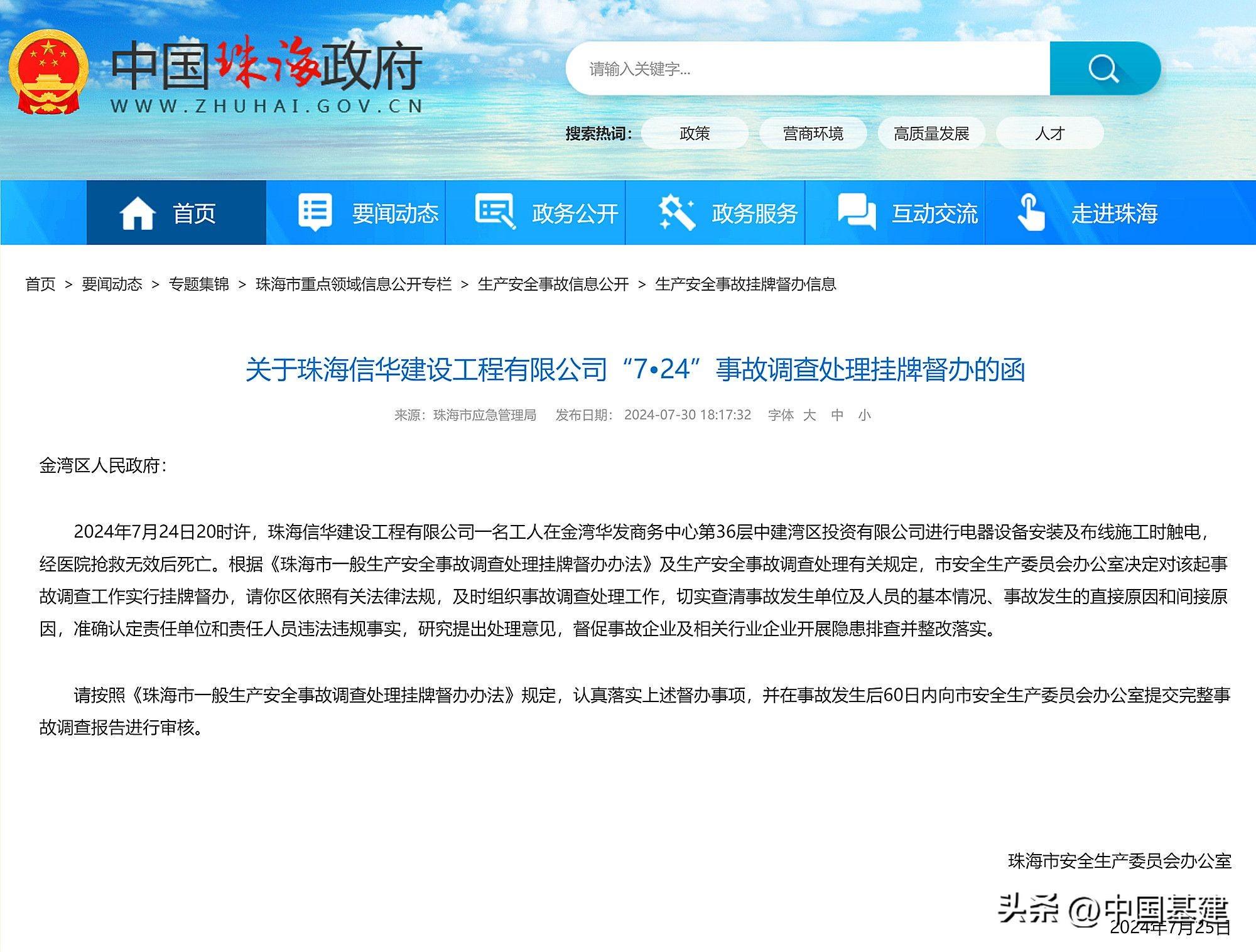Click the 搜索热词 label

tap(598, 133)
